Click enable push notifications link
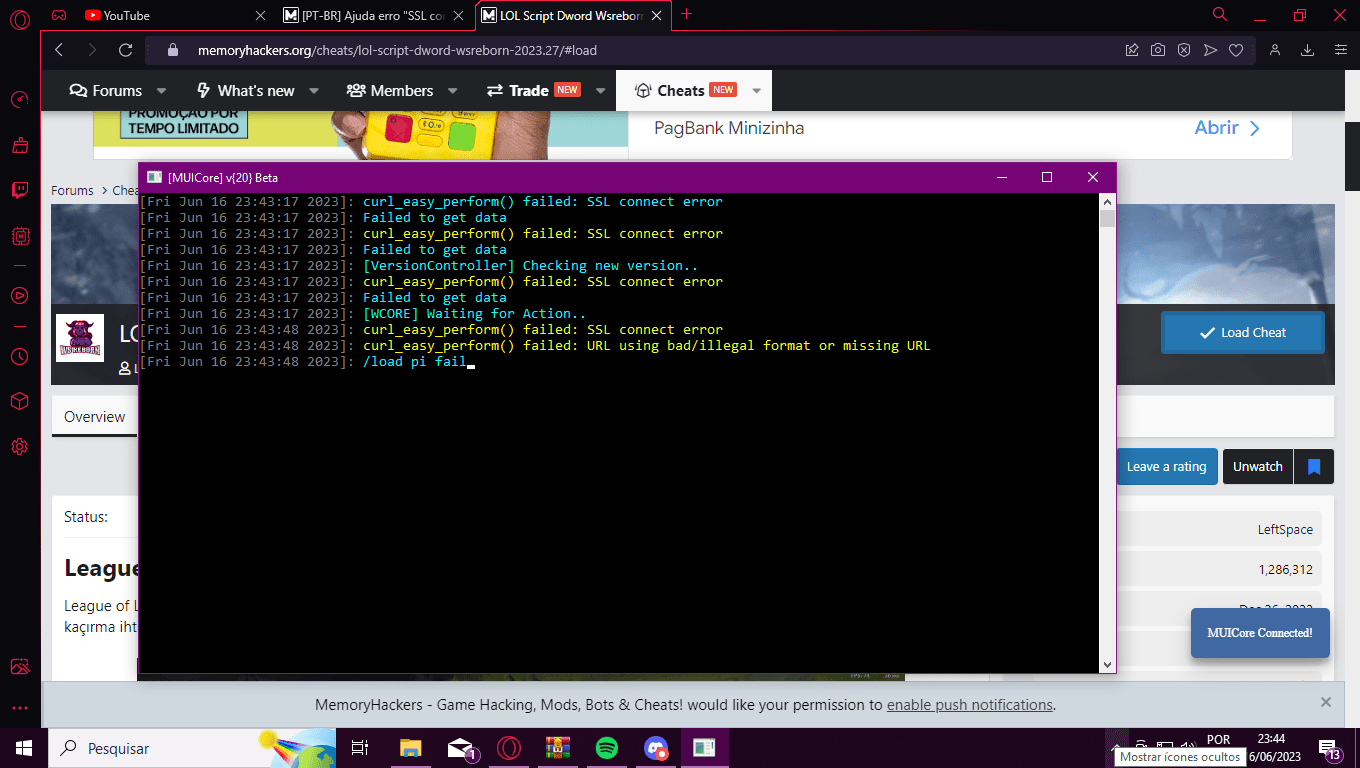This screenshot has width=1360, height=768. pyautogui.click(x=969, y=705)
